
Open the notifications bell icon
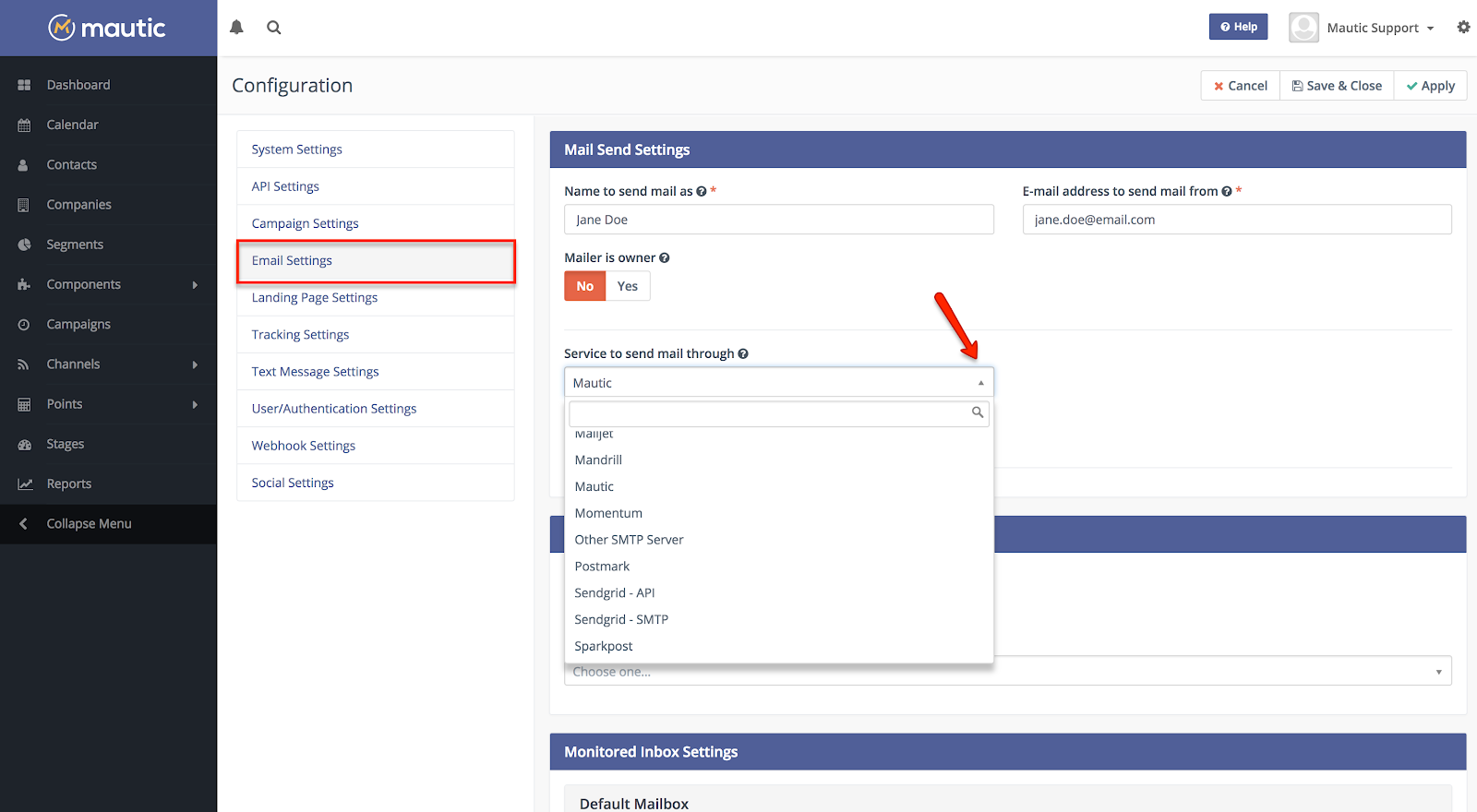click(x=236, y=28)
